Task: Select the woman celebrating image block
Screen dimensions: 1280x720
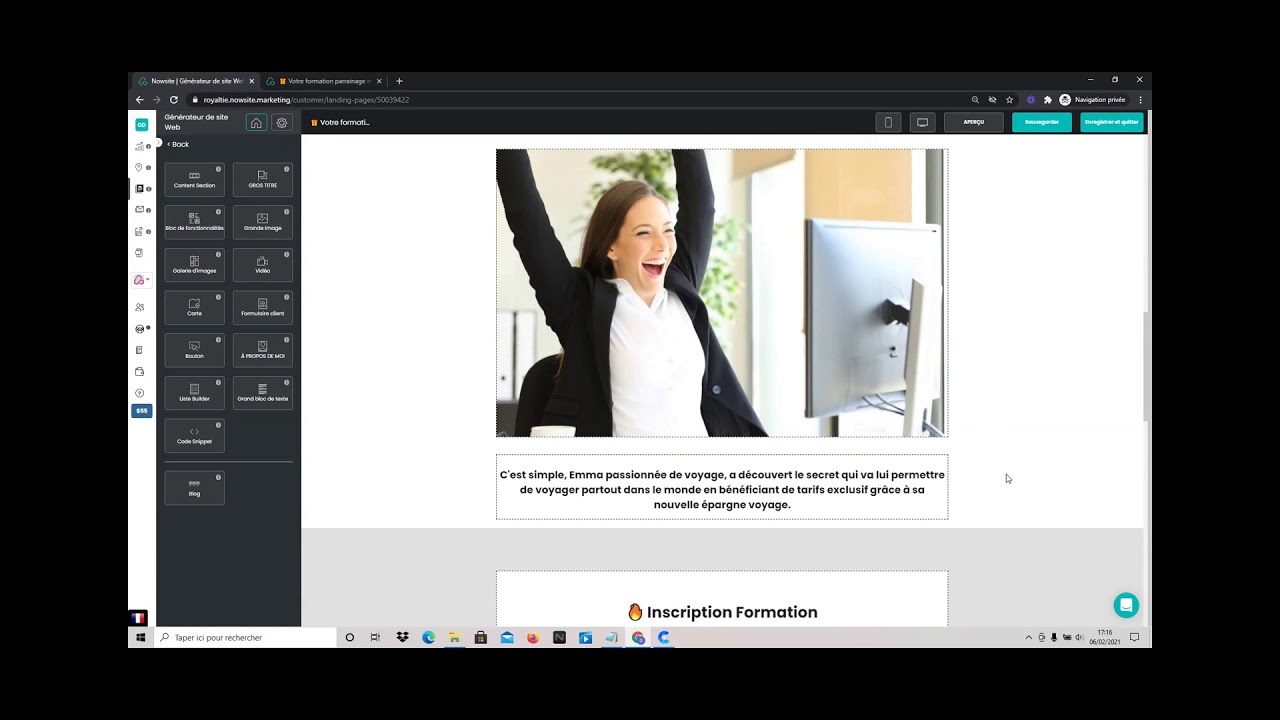Action: pos(722,293)
